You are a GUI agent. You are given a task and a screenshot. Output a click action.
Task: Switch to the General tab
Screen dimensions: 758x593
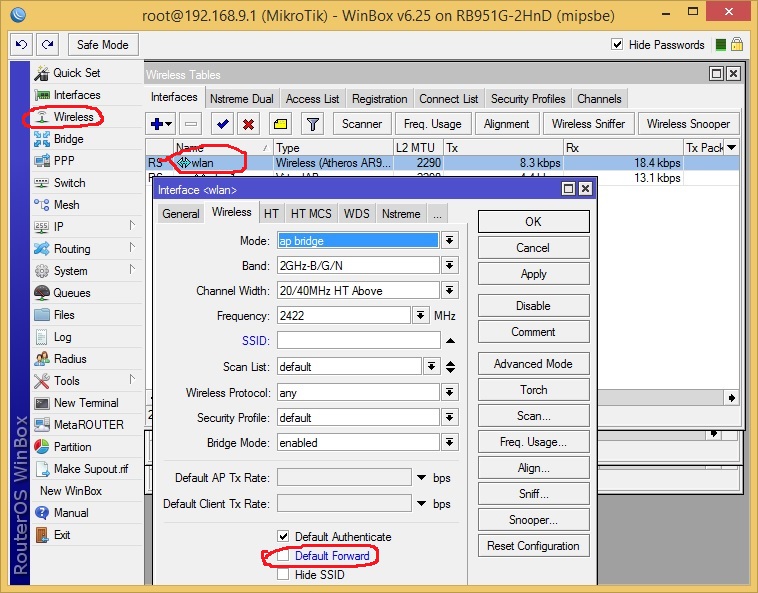point(181,214)
